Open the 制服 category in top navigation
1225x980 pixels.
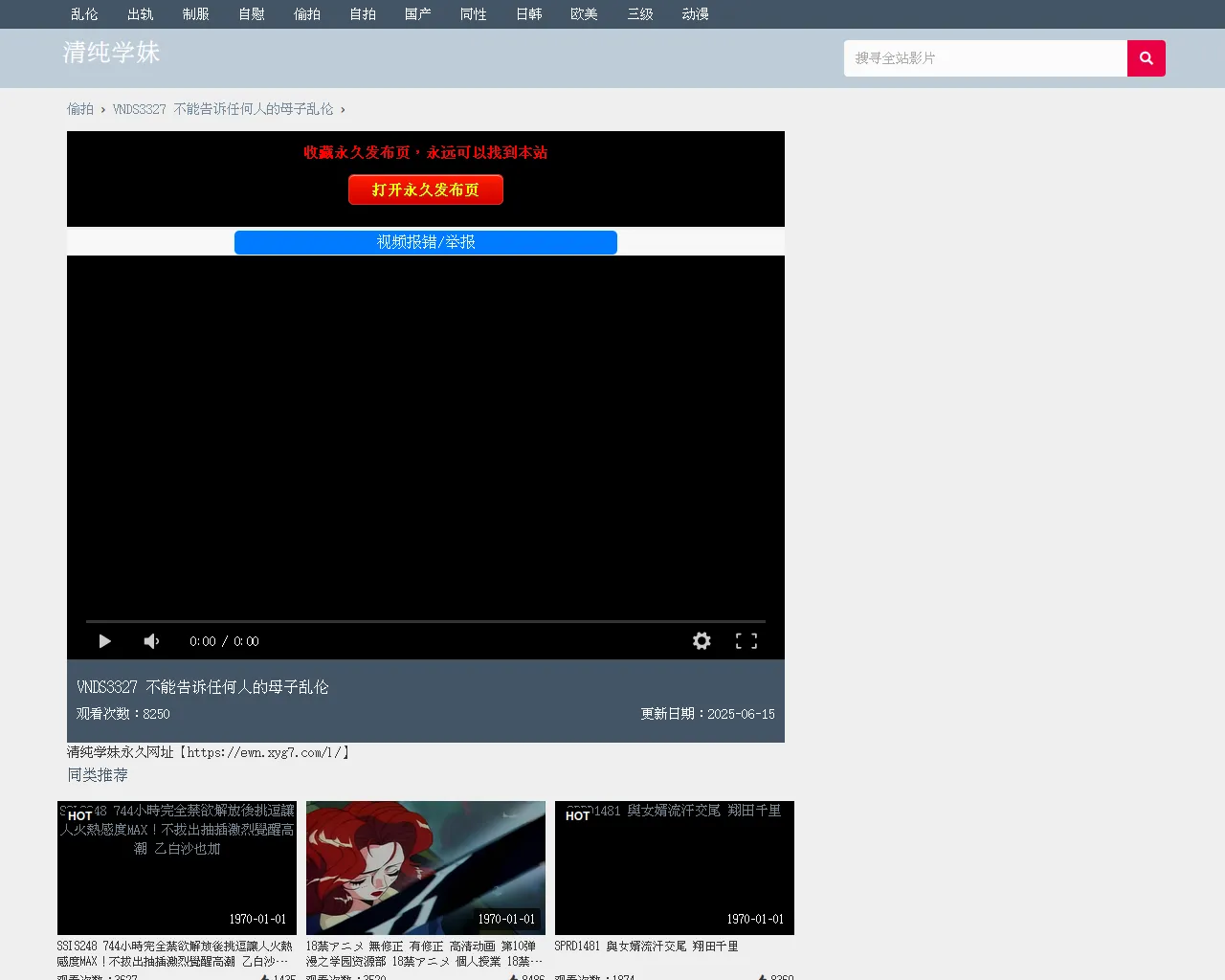click(196, 14)
